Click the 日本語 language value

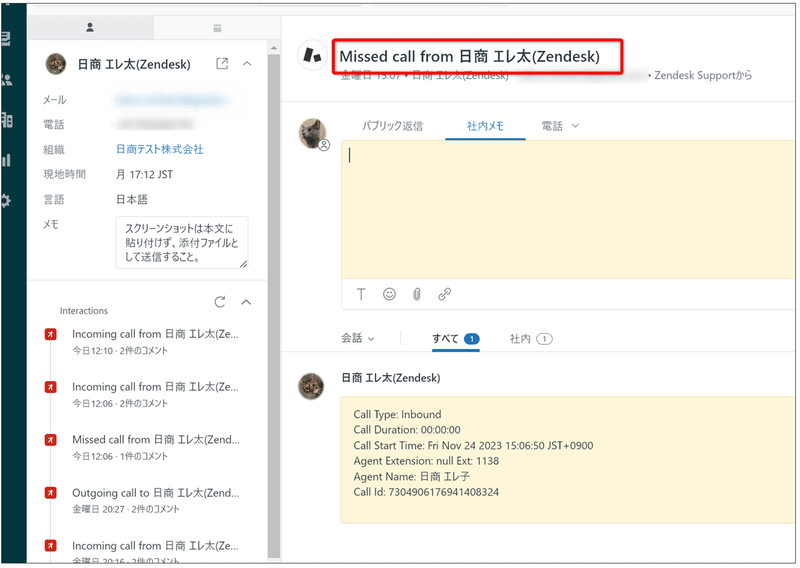(132, 200)
